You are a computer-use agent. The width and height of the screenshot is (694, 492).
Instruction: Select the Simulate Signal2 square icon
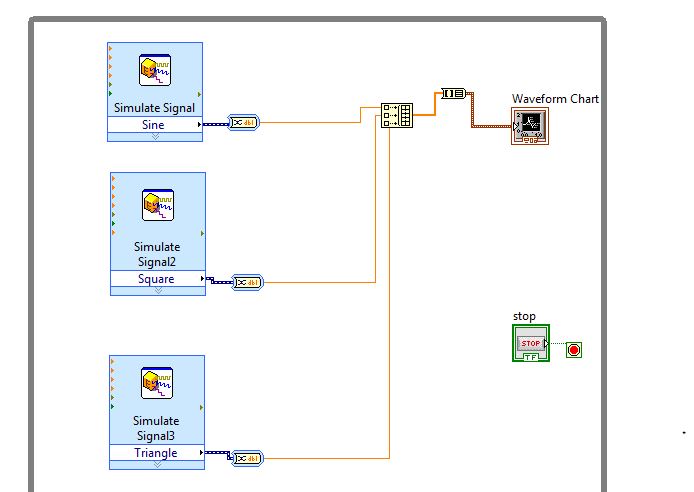pyautogui.click(x=157, y=205)
